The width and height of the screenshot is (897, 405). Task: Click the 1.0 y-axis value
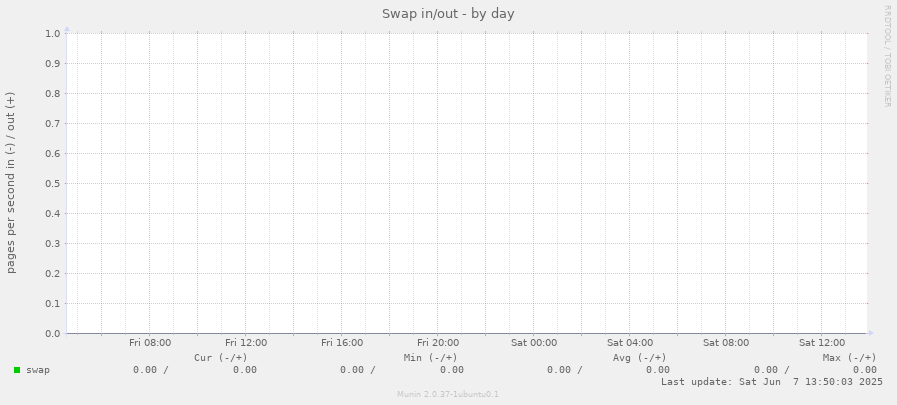(53, 33)
